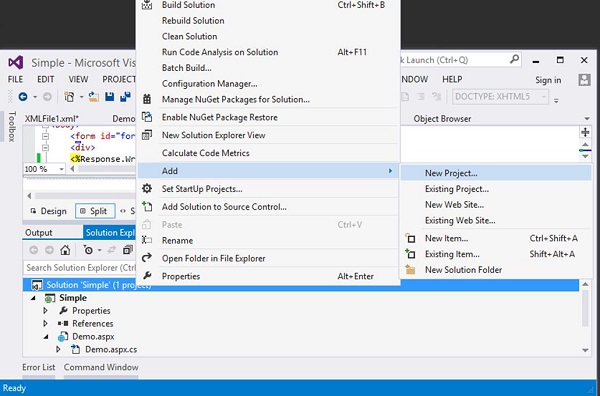
Task: Click the New Solution Folder icon
Action: (410, 270)
